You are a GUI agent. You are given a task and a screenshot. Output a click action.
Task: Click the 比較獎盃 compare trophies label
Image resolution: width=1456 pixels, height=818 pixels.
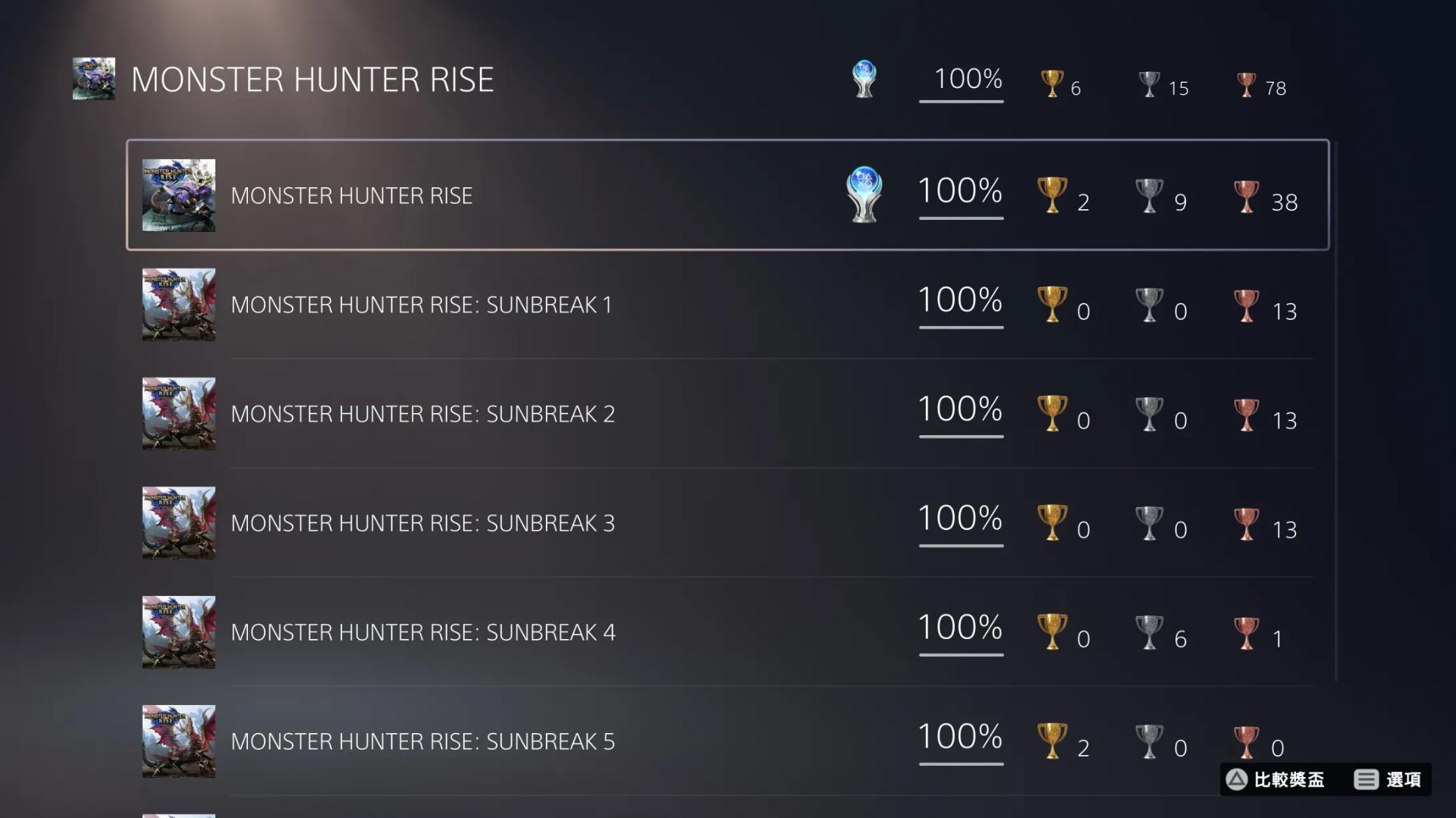click(x=1289, y=779)
